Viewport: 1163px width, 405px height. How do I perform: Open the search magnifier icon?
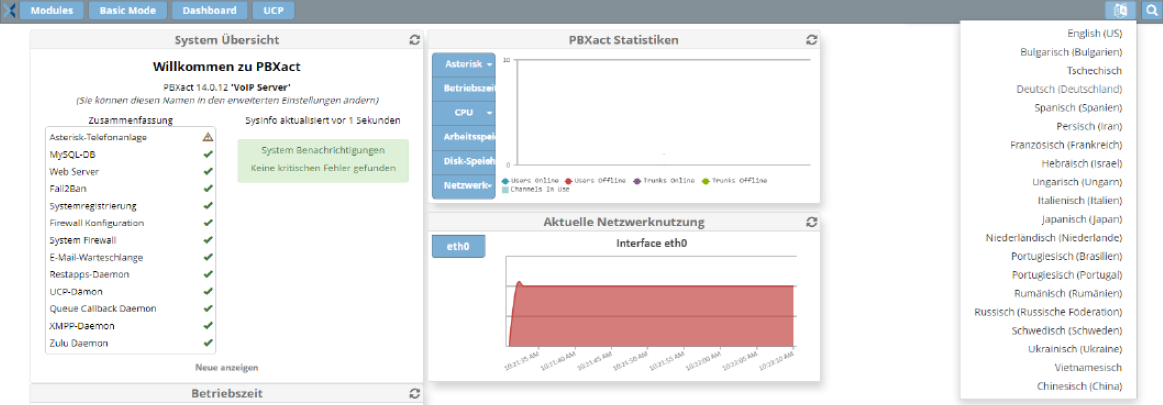(1150, 10)
